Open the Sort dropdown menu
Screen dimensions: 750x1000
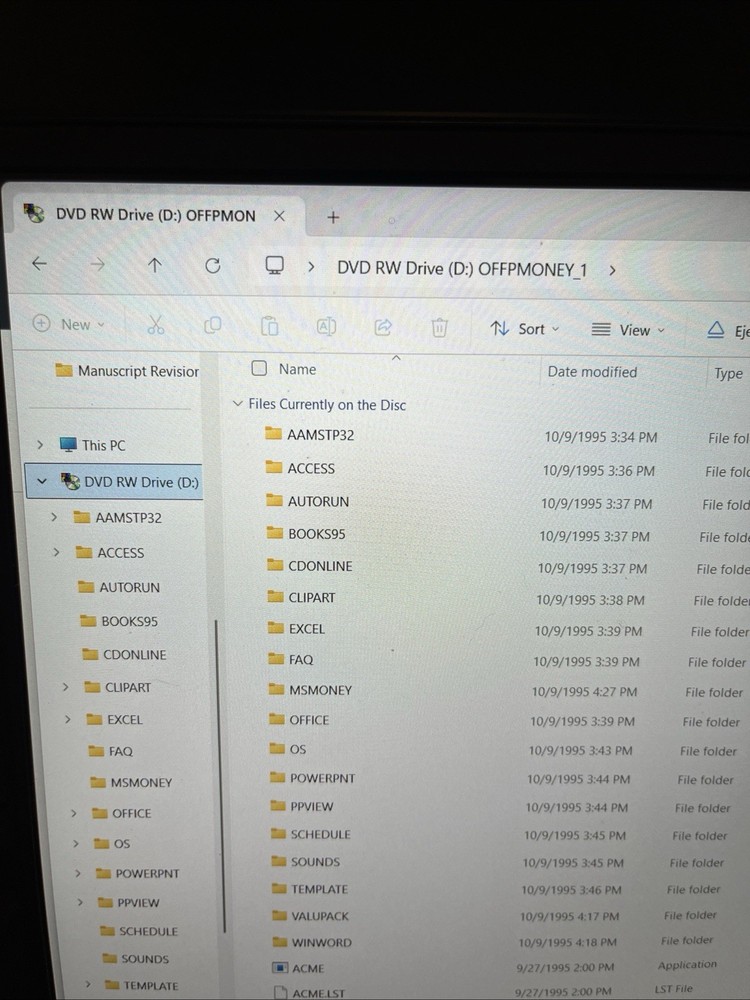(525, 329)
